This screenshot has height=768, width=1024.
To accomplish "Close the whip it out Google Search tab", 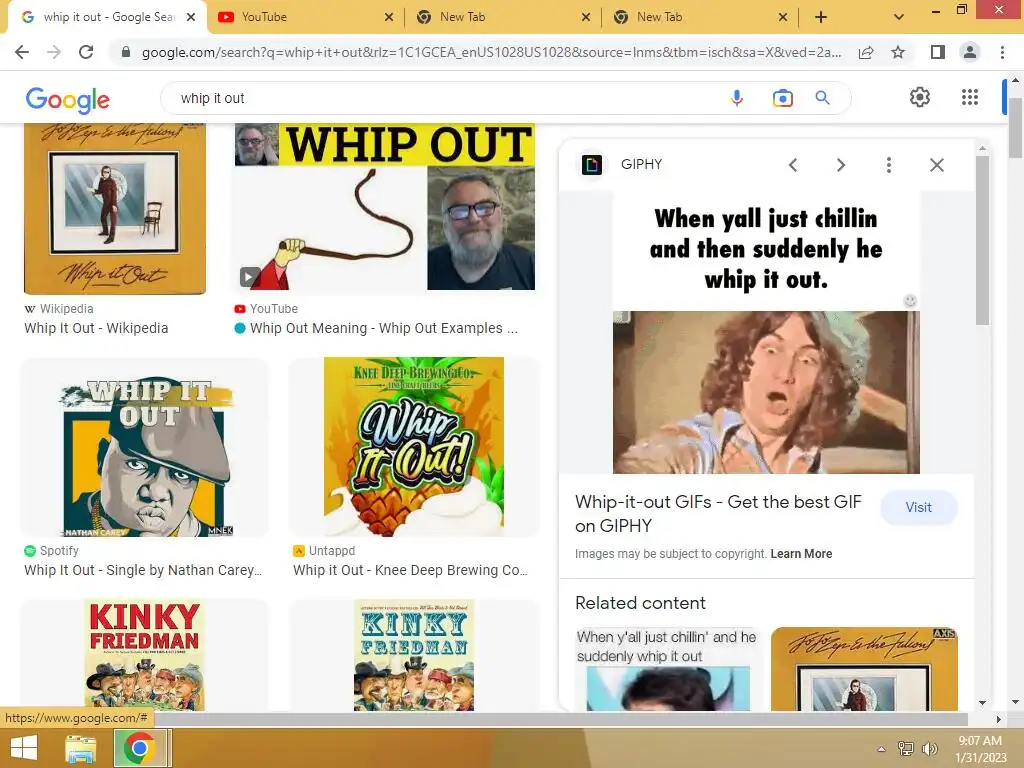I will (191, 17).
